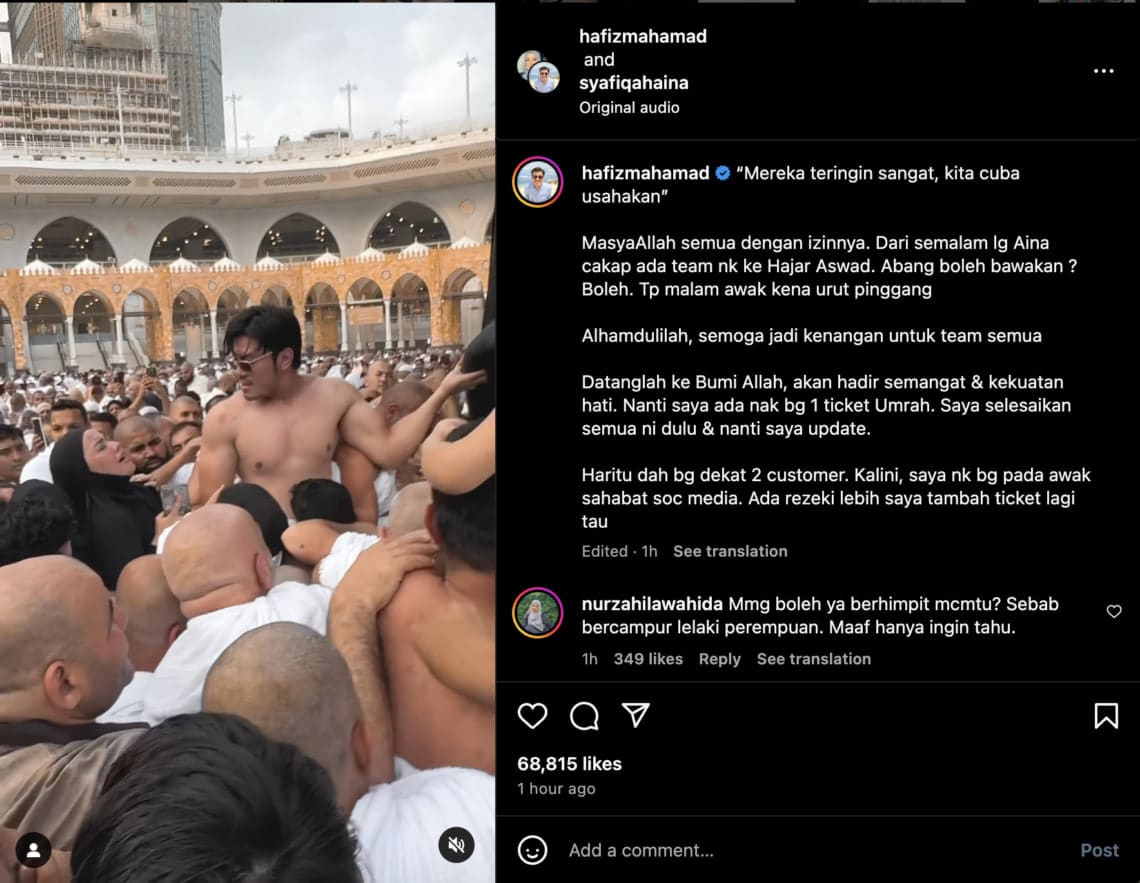Open nurzahilawahida's profile picture
Viewport: 1140px width, 883px height.
point(537,613)
